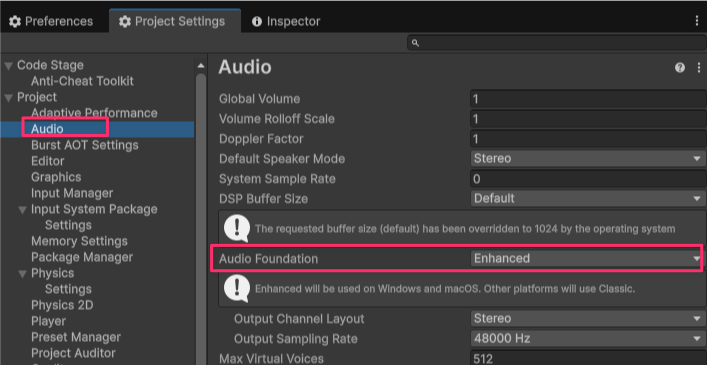Image resolution: width=707 pixels, height=365 pixels.
Task: Open the Output Sampling Rate dropdown
Action: (588, 338)
